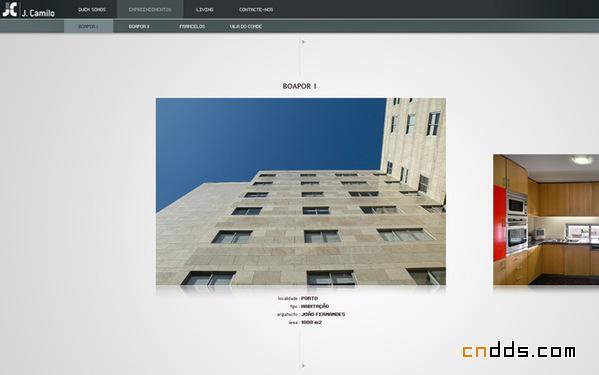Switch to the Boapor II tab
Screen dimensions: 599x375
[139, 26]
